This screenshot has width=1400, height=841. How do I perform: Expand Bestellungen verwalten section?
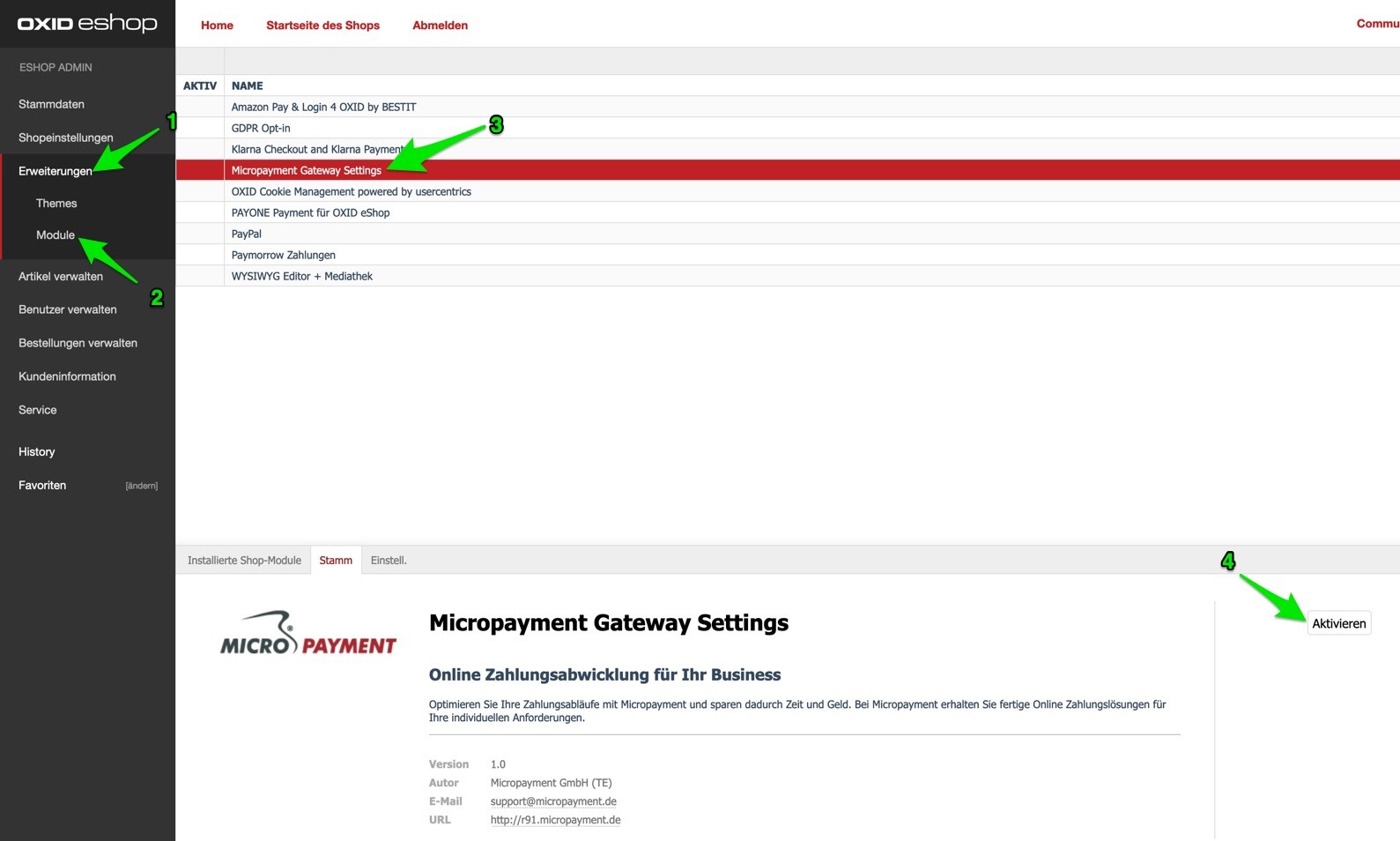78,344
